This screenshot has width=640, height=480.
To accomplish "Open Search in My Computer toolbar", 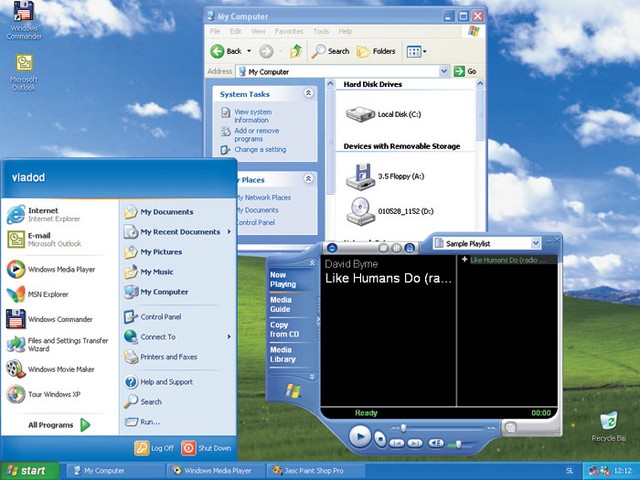I will 331,51.
